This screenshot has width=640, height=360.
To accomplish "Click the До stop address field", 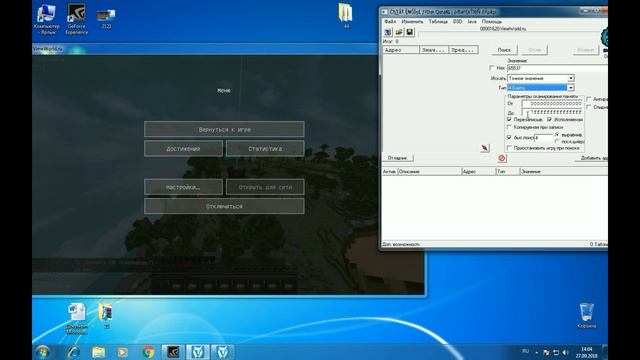I will tap(552, 112).
